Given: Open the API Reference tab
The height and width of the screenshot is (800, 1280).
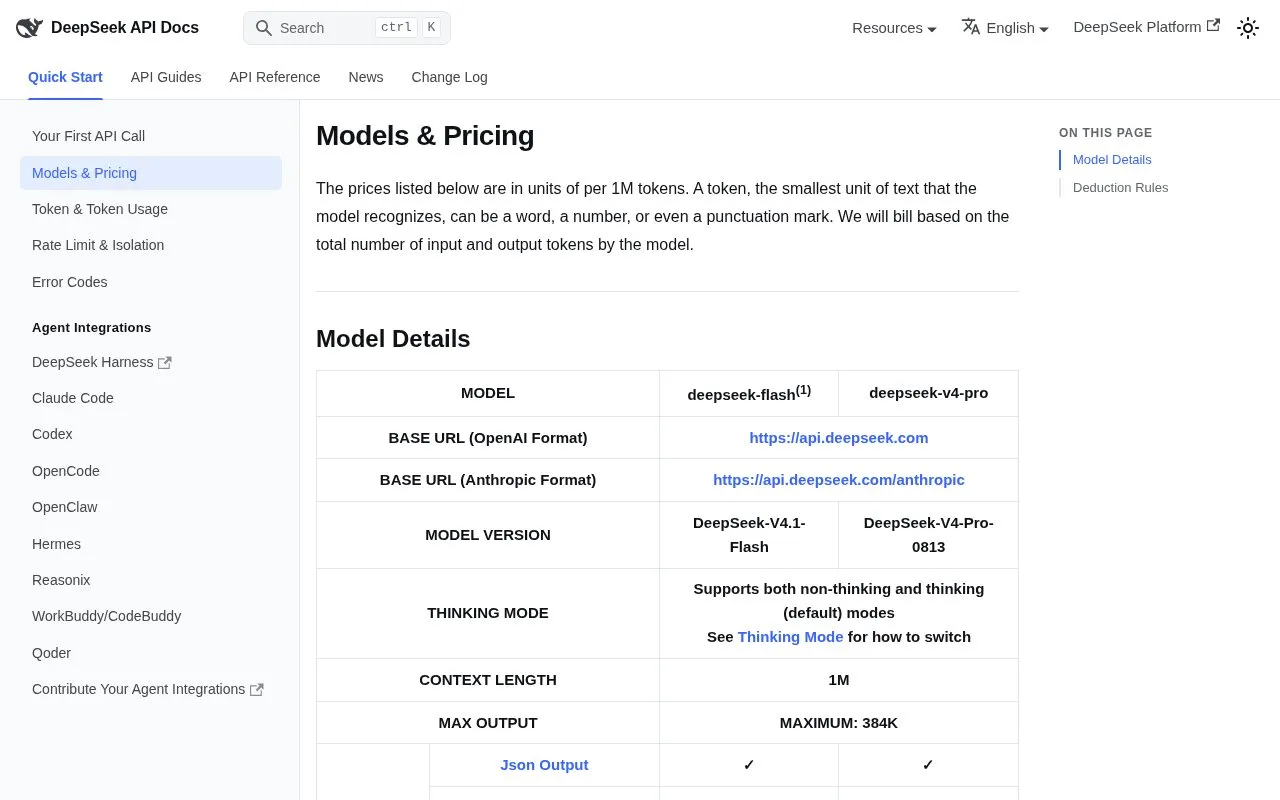Looking at the screenshot, I should coord(275,77).
